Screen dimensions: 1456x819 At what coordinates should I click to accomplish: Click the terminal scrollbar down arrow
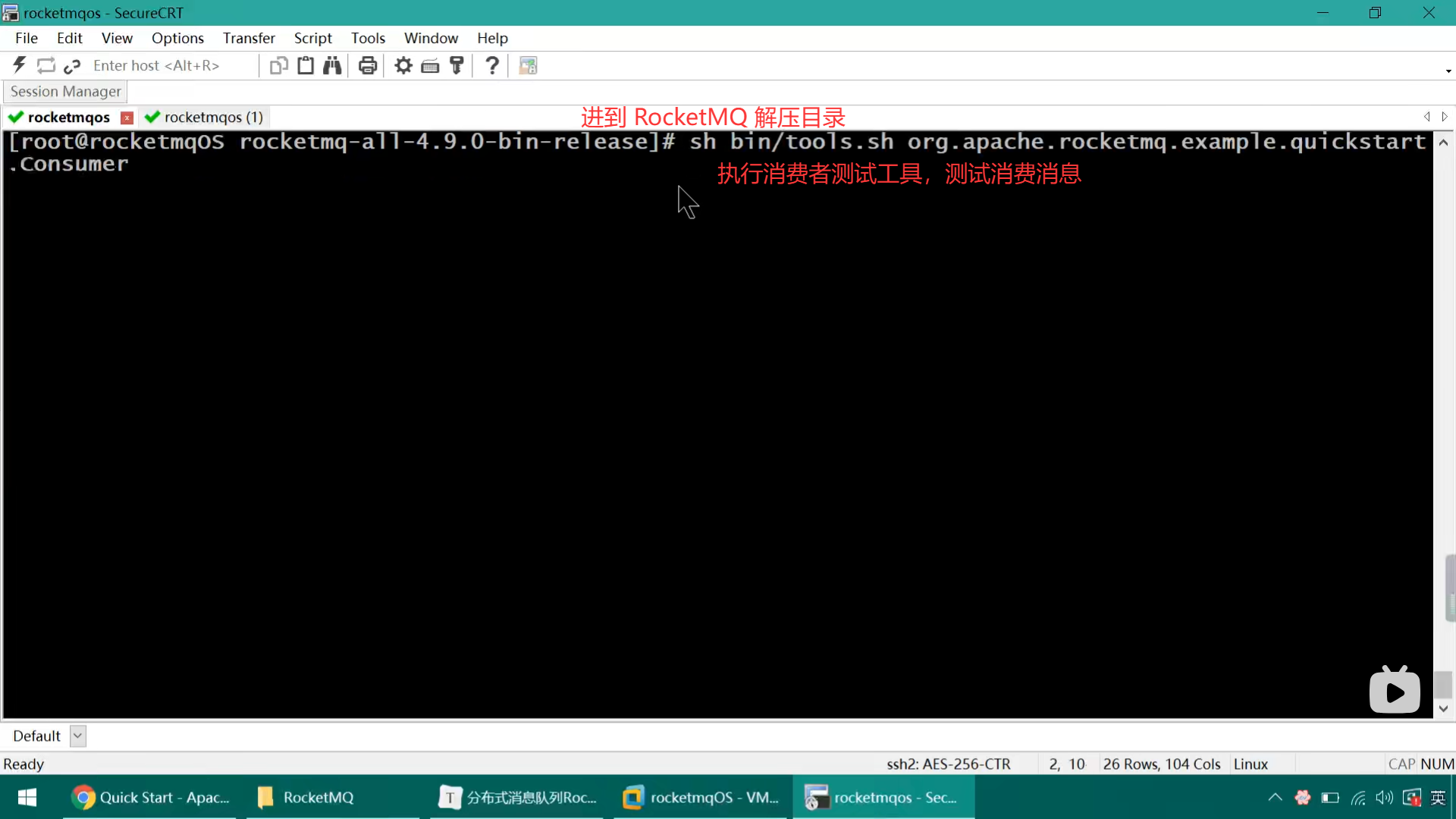click(1443, 708)
